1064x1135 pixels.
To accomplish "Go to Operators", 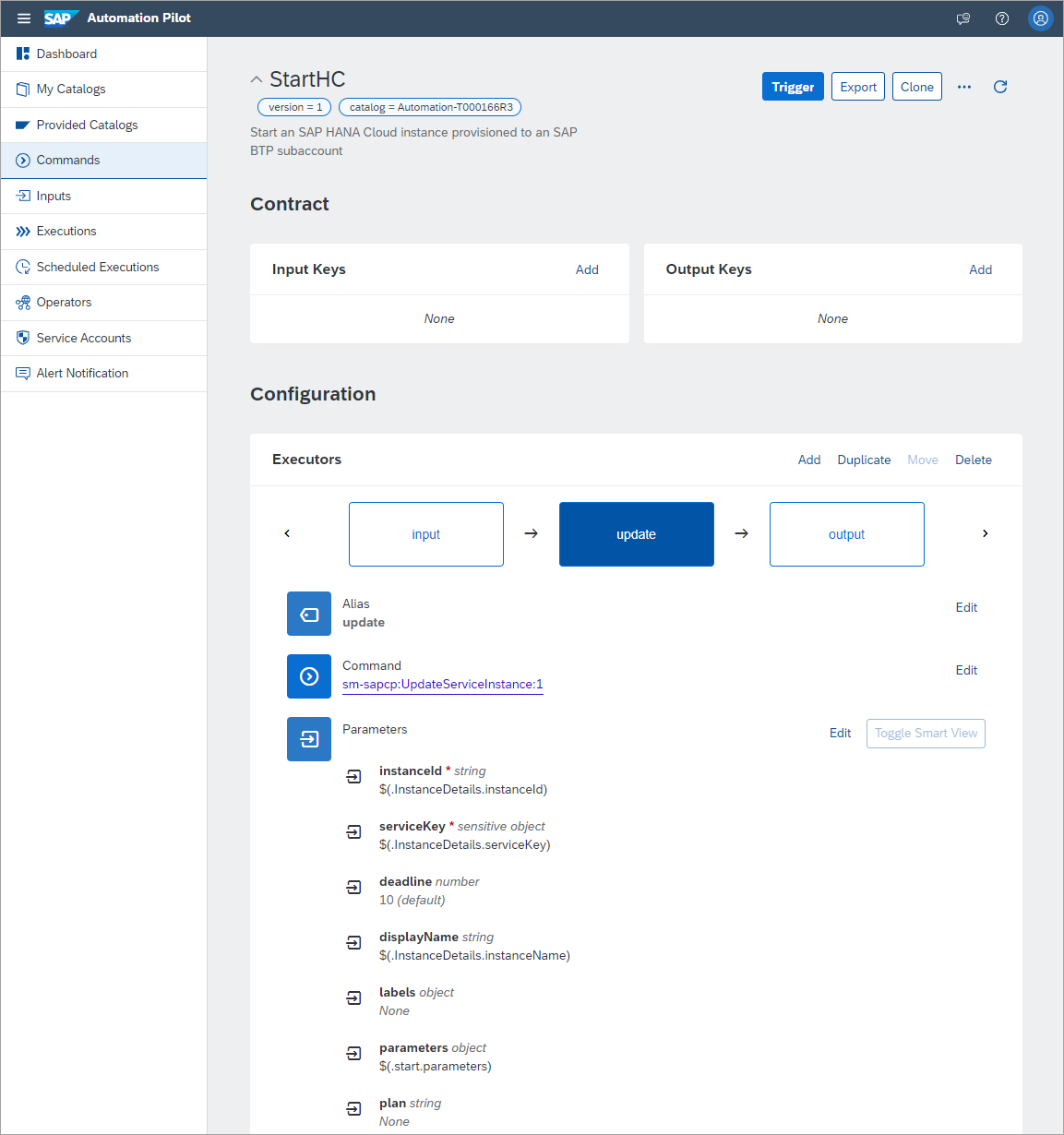I will [104, 303].
